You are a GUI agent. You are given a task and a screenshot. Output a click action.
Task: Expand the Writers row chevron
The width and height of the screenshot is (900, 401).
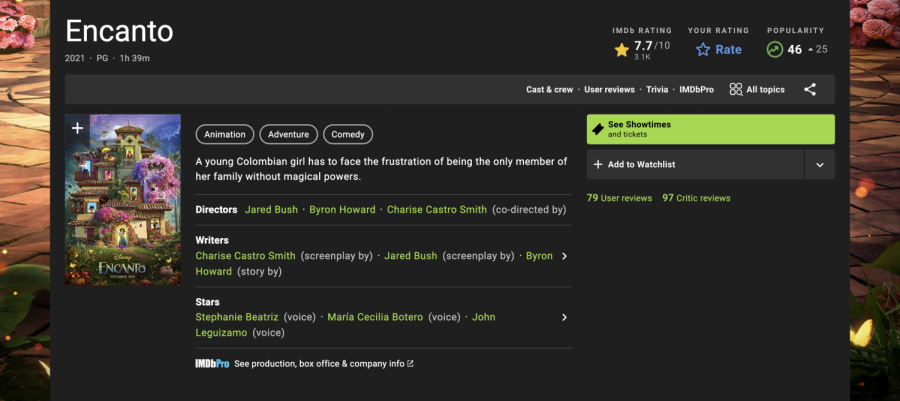coord(564,256)
